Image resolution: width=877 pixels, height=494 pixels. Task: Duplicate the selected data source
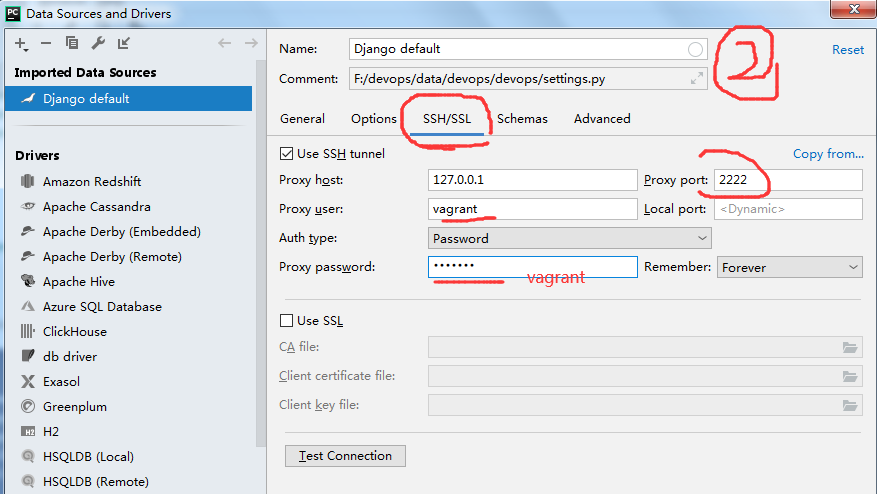pyautogui.click(x=72, y=43)
